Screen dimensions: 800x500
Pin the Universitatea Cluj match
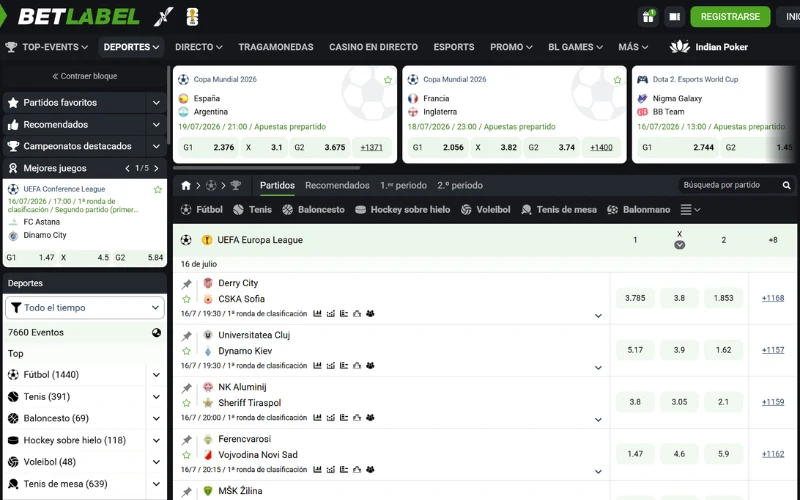pyautogui.click(x=187, y=336)
